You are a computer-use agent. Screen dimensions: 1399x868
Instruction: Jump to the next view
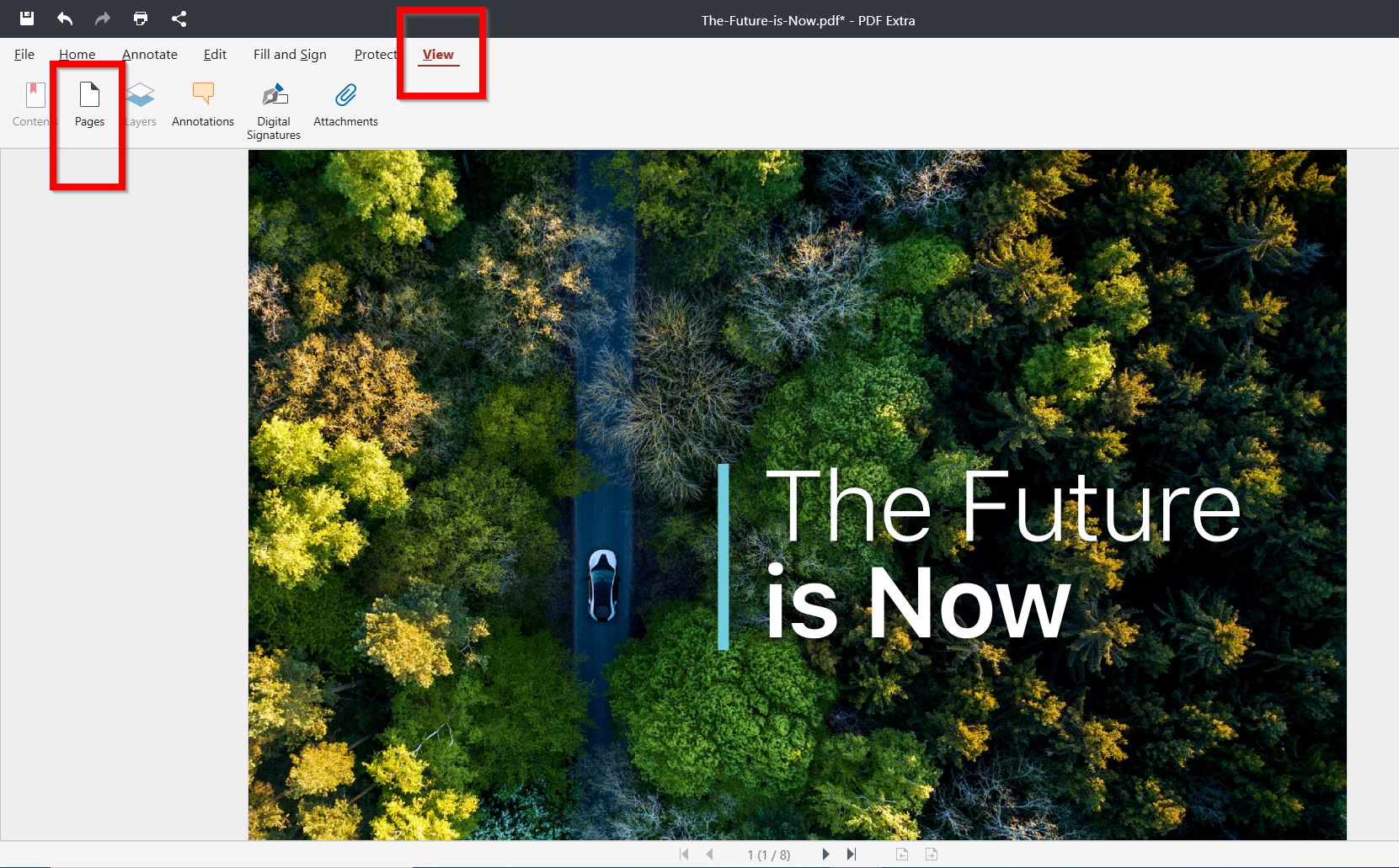click(932, 854)
